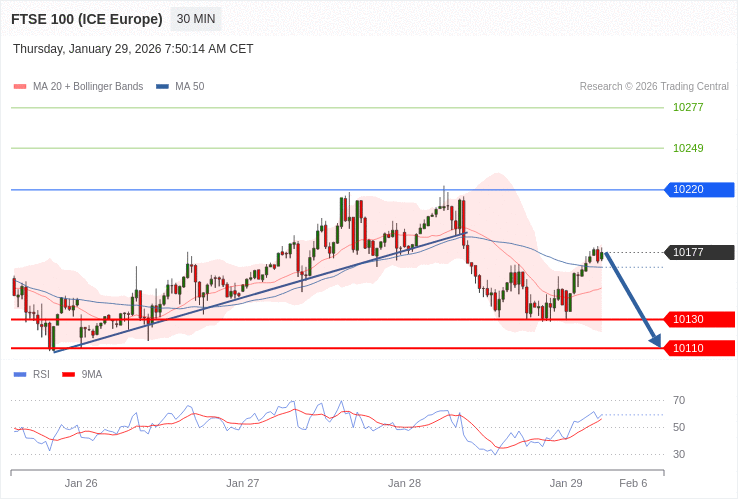This screenshot has height=500, width=738.
Task: Click the RSI 30 axis label
Action: 679,454
